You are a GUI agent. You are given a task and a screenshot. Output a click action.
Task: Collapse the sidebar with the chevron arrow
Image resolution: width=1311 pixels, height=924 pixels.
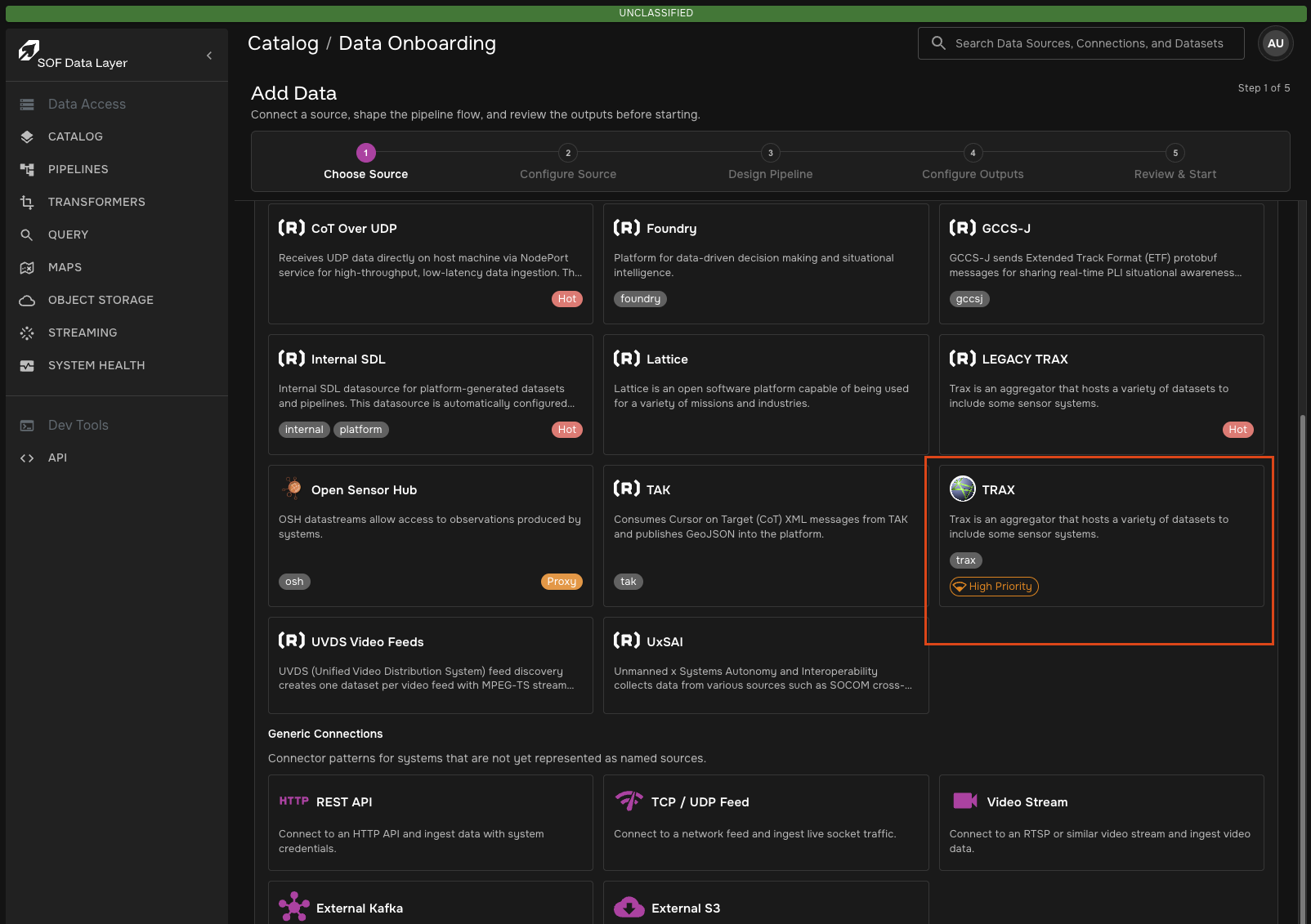209,56
